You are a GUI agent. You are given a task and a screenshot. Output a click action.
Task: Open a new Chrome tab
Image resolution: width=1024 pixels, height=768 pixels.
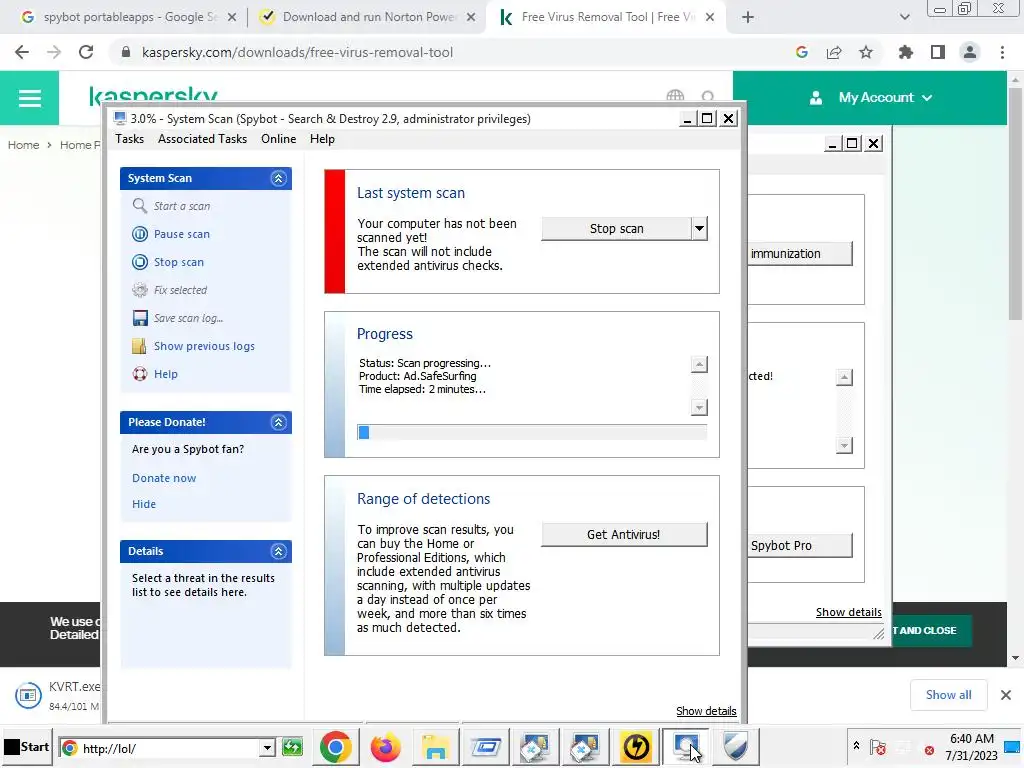[748, 17]
